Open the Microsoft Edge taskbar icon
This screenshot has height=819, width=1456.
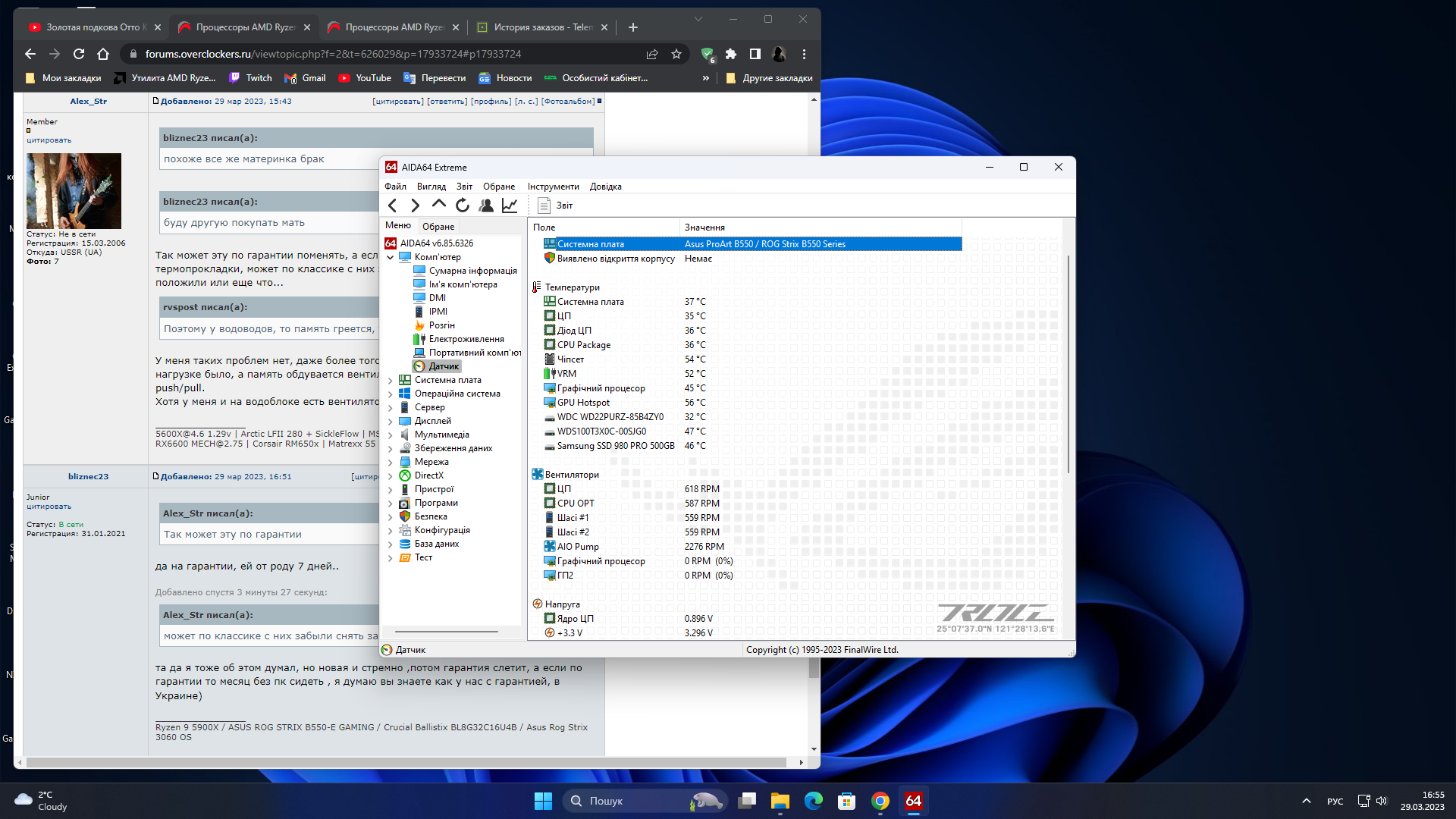pyautogui.click(x=814, y=801)
